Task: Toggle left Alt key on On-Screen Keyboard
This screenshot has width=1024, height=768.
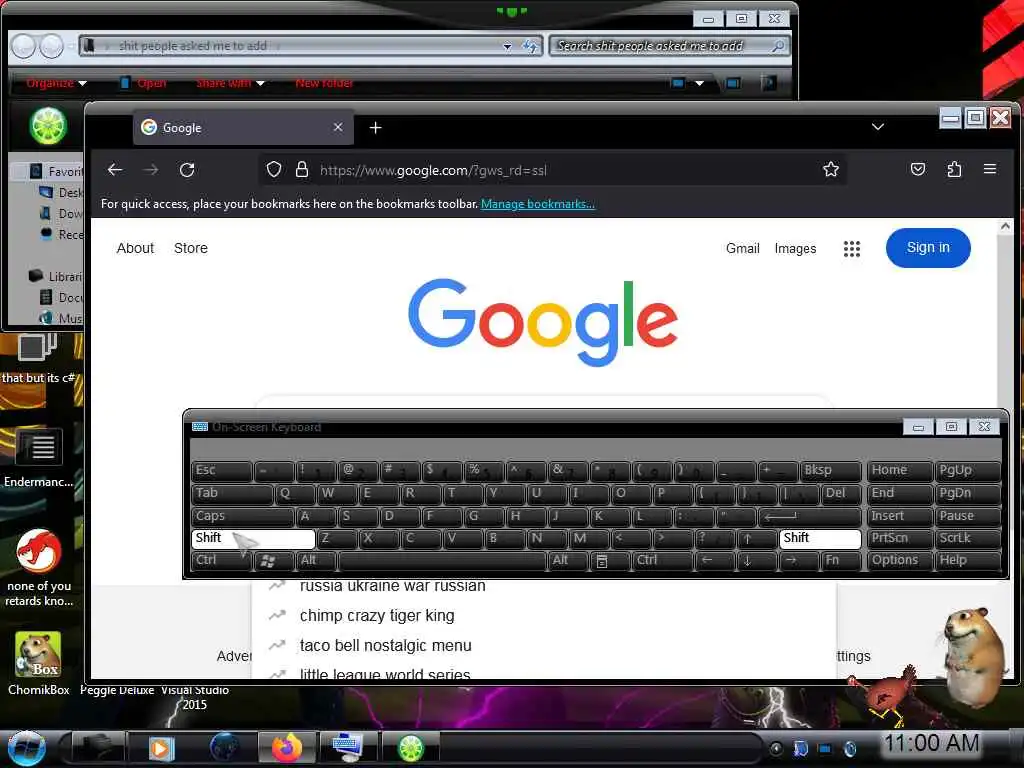Action: [317, 560]
